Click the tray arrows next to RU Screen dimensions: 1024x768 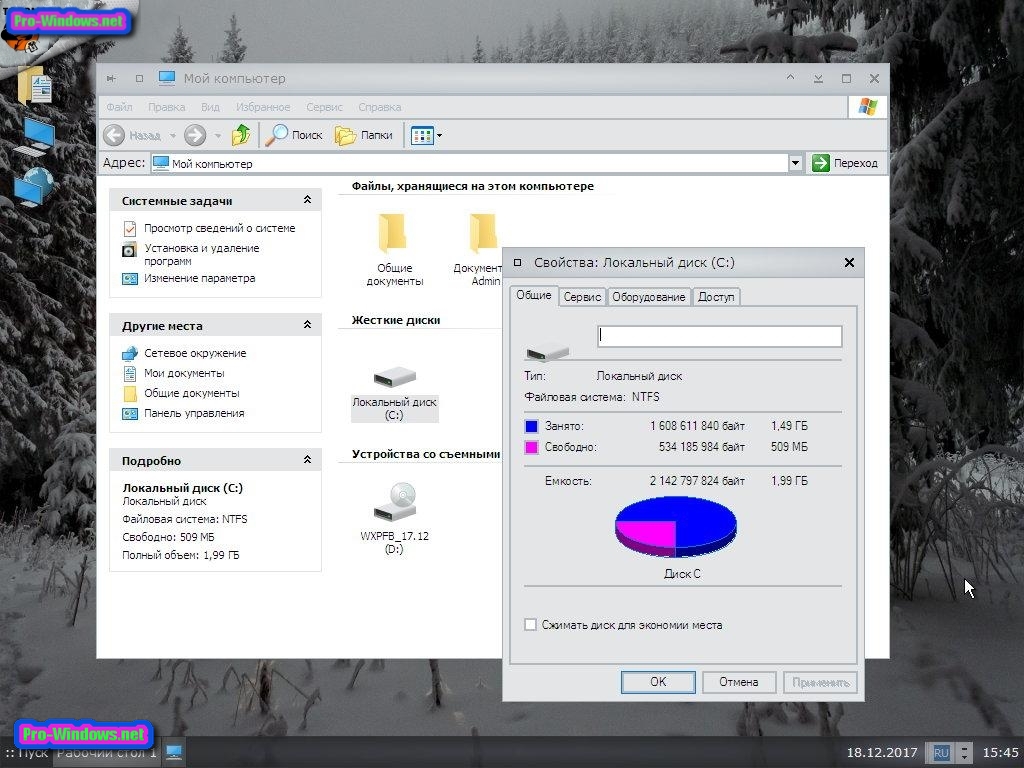(x=964, y=753)
